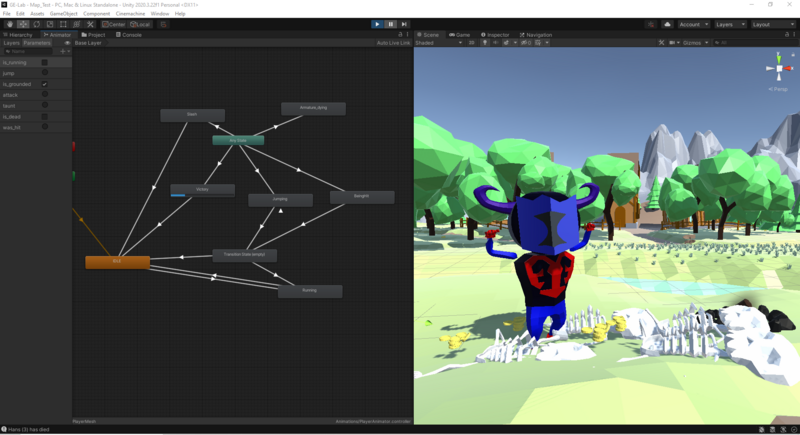The height and width of the screenshot is (435, 800).
Task: Select the Move tool
Action: [x=23, y=24]
